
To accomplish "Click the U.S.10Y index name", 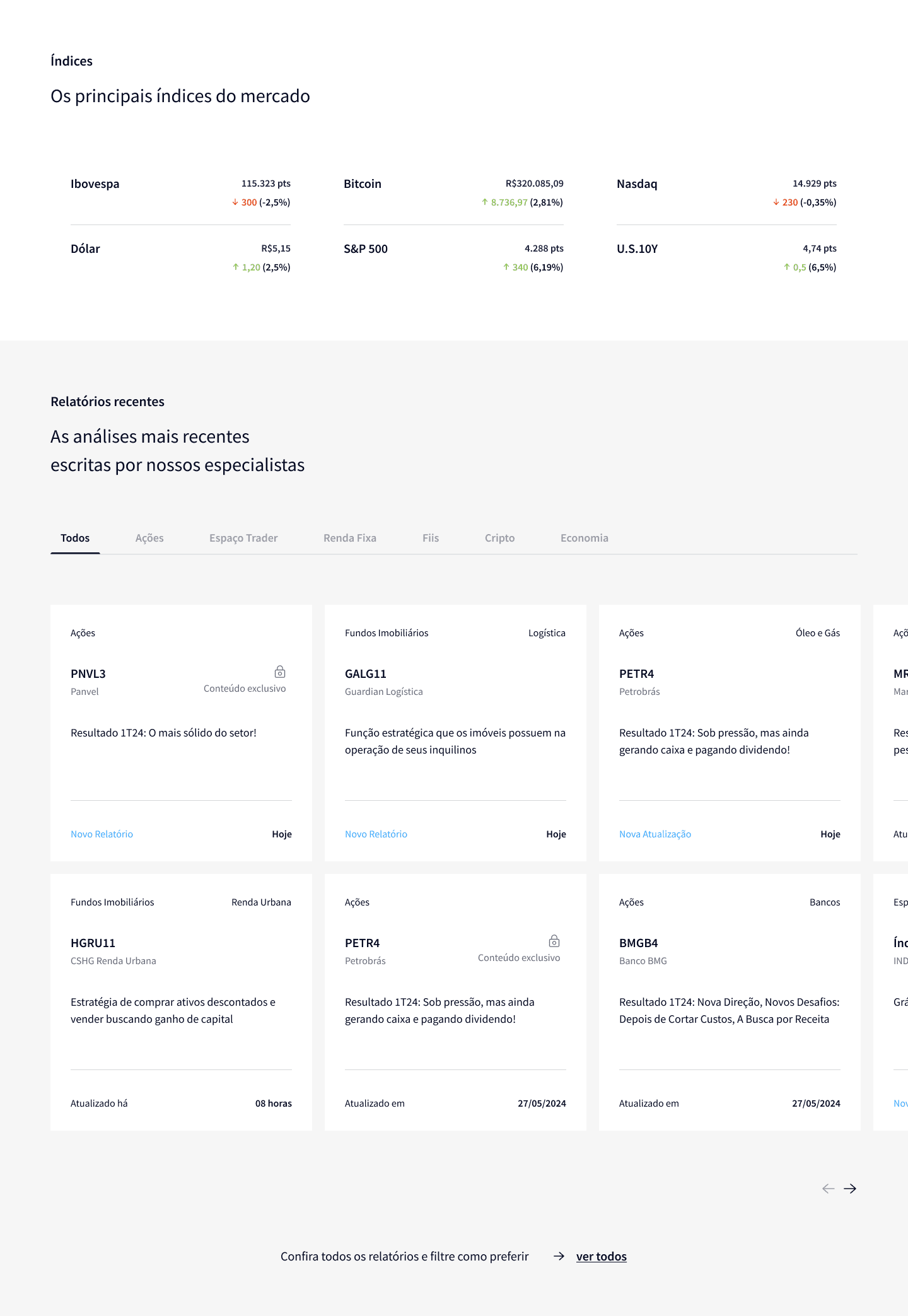I will click(x=637, y=249).
